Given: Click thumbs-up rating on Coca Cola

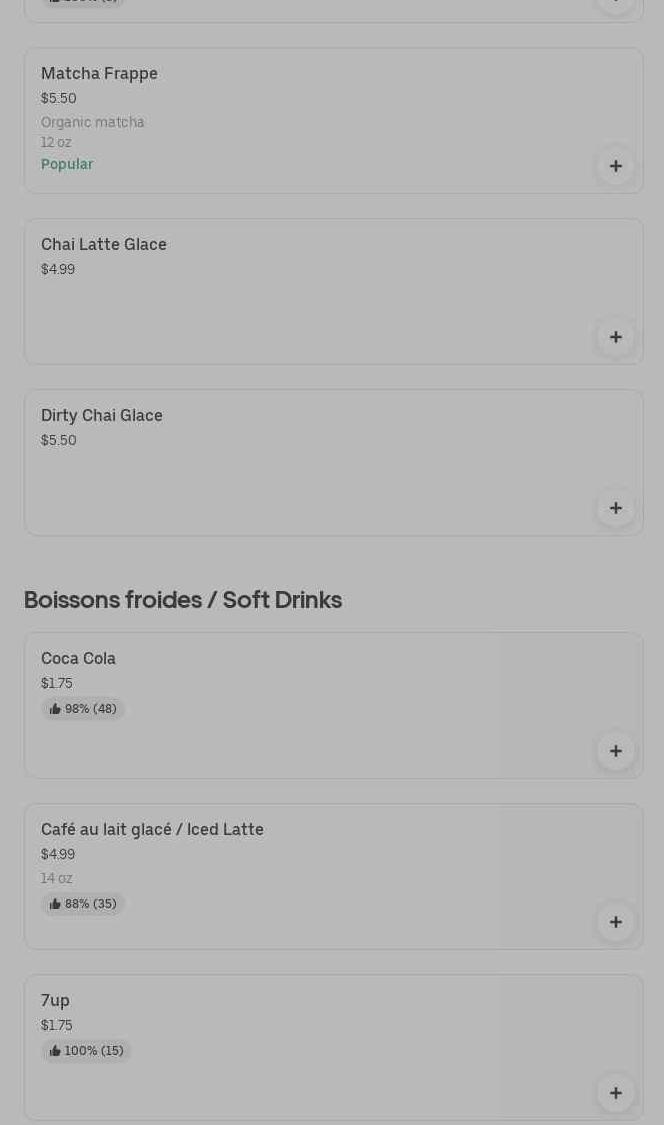Looking at the screenshot, I should coord(83,709).
